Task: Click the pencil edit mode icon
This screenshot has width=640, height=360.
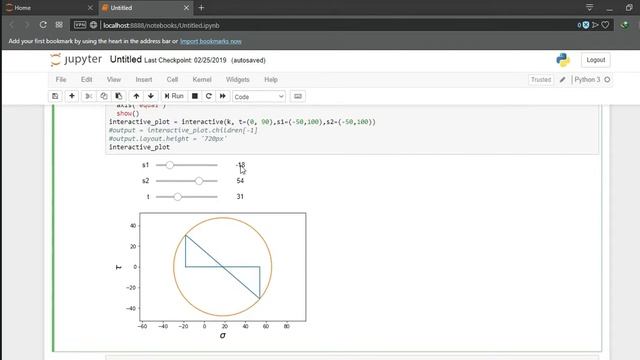Action: [x=563, y=80]
